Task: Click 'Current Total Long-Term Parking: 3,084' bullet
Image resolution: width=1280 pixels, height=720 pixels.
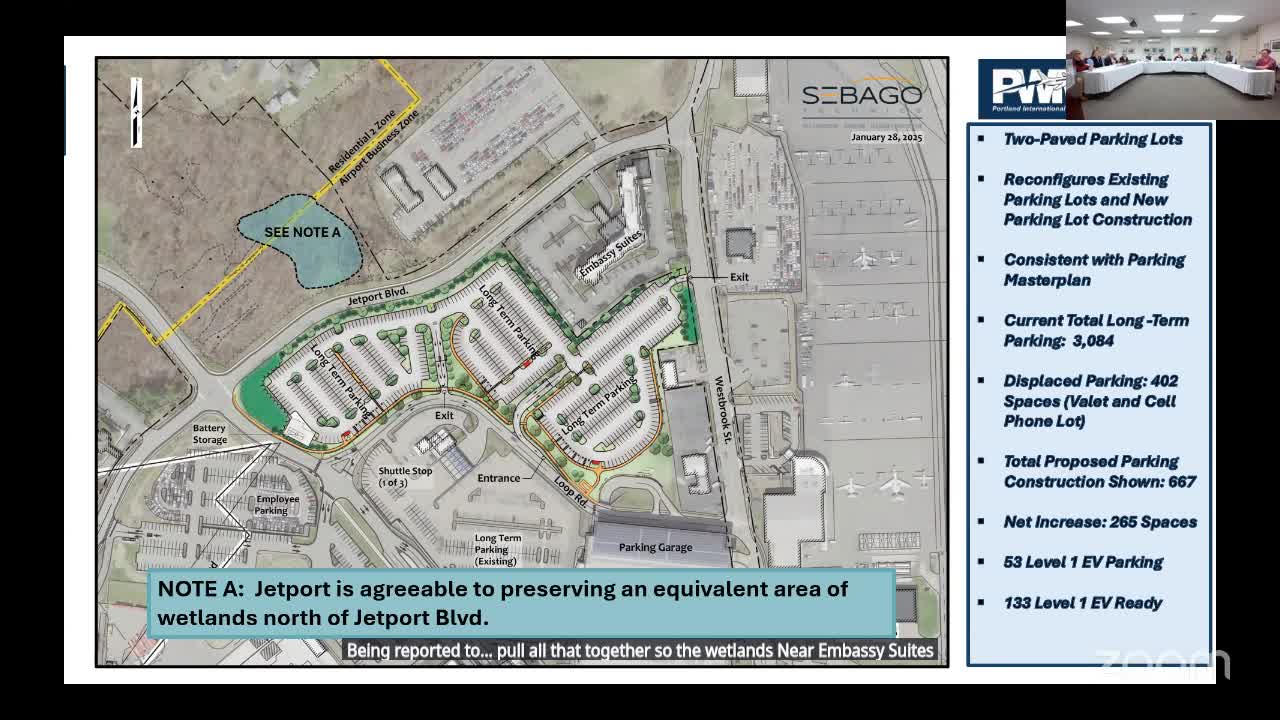Action: (1096, 330)
